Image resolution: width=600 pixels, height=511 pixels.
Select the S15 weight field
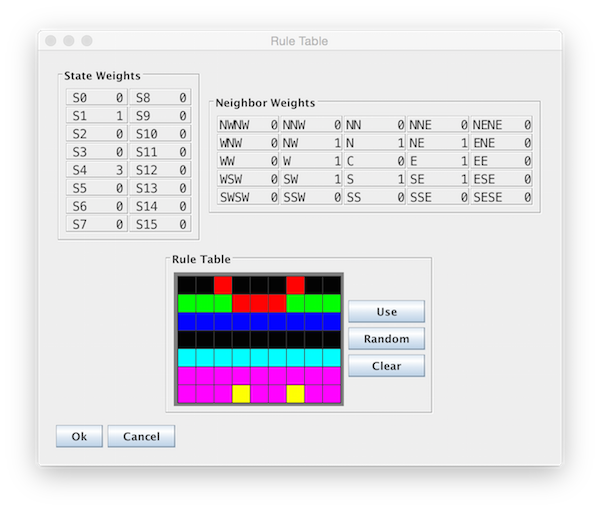pyautogui.click(x=160, y=224)
